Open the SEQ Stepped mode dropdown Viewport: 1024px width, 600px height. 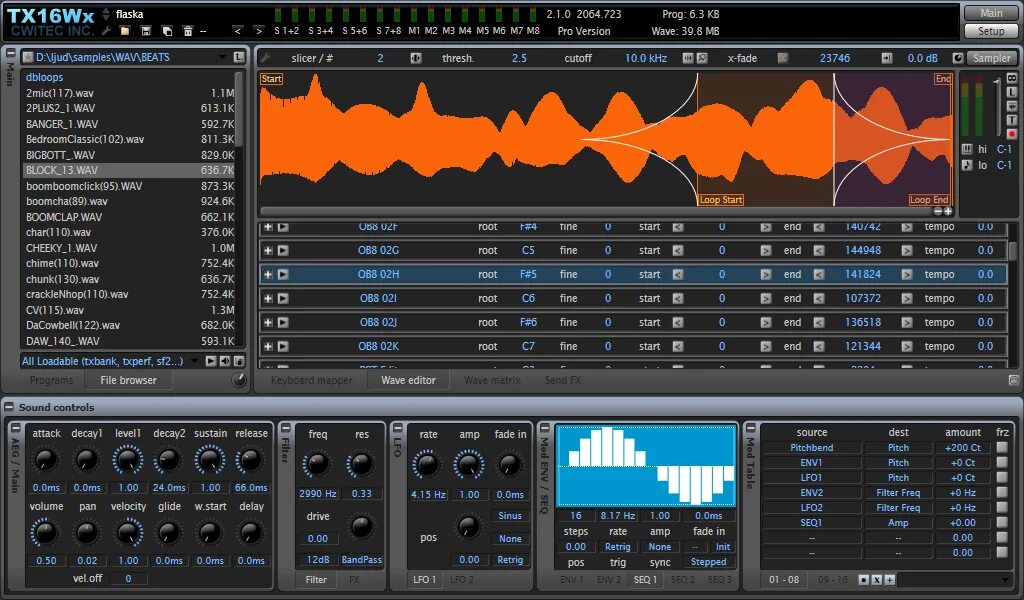click(x=708, y=562)
